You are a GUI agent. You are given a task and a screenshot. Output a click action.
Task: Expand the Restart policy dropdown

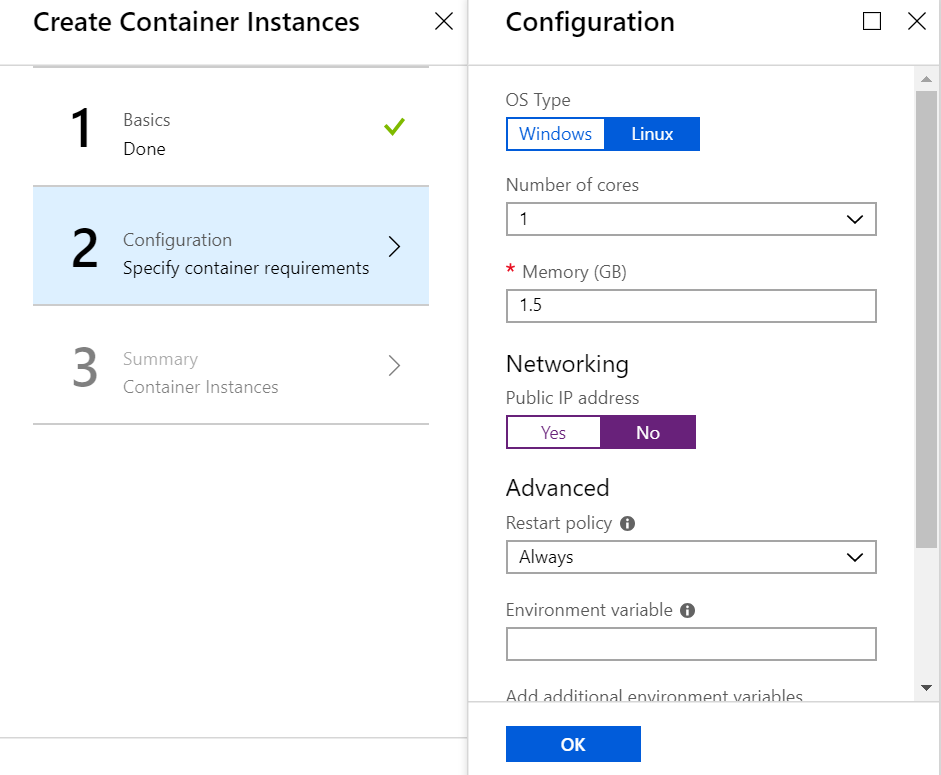tap(690, 557)
